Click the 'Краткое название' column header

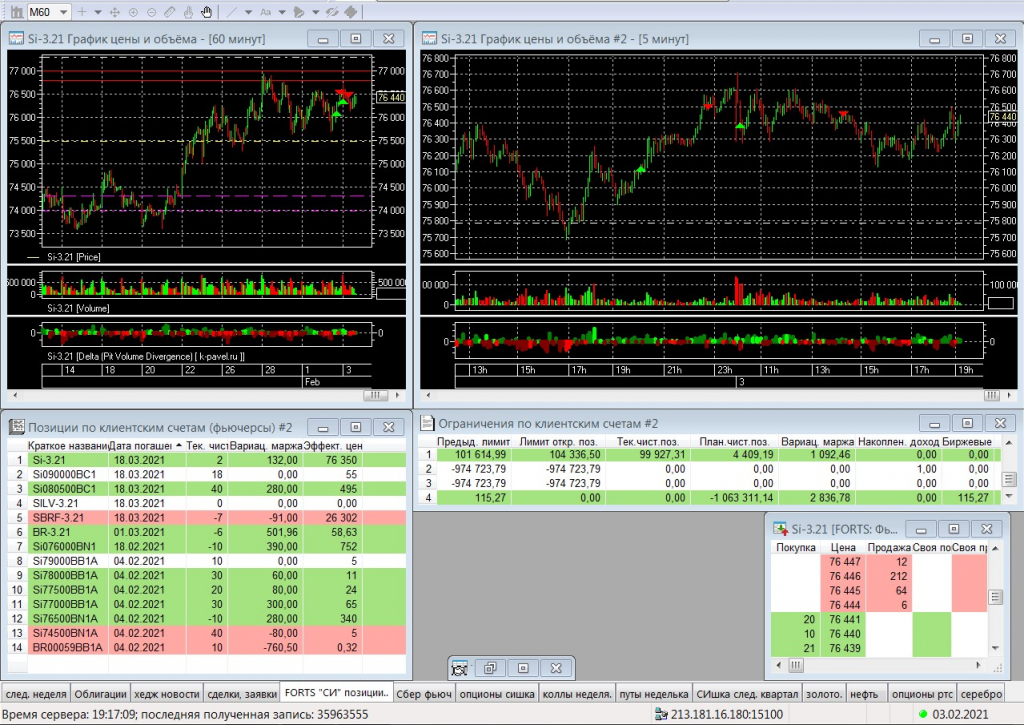pos(68,445)
